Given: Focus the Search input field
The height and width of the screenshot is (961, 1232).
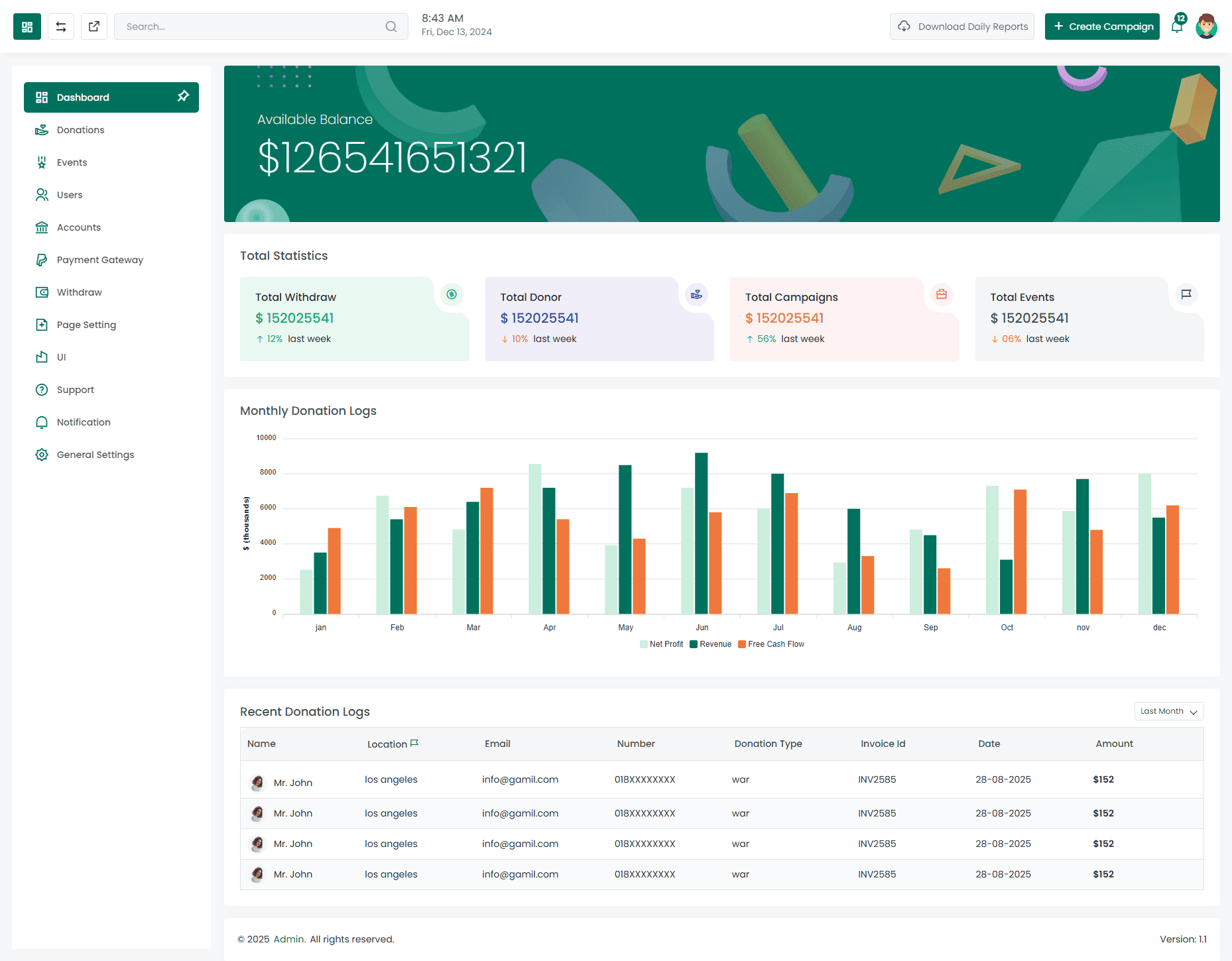Looking at the screenshot, I should click(261, 27).
